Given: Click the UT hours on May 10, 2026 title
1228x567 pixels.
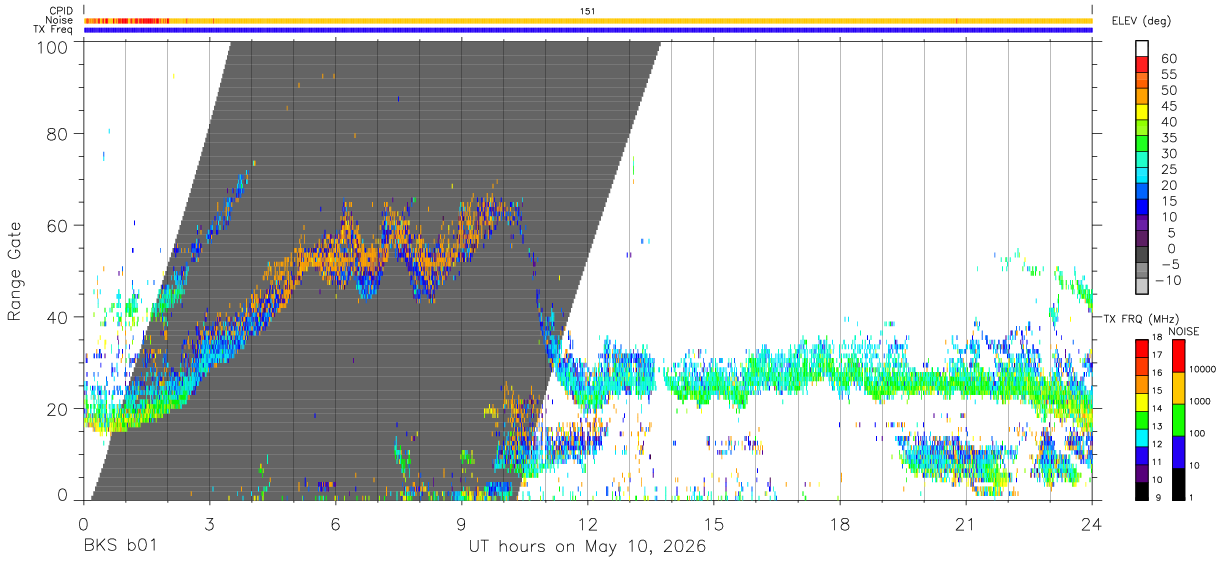Looking at the screenshot, I should pyautogui.click(x=588, y=547).
